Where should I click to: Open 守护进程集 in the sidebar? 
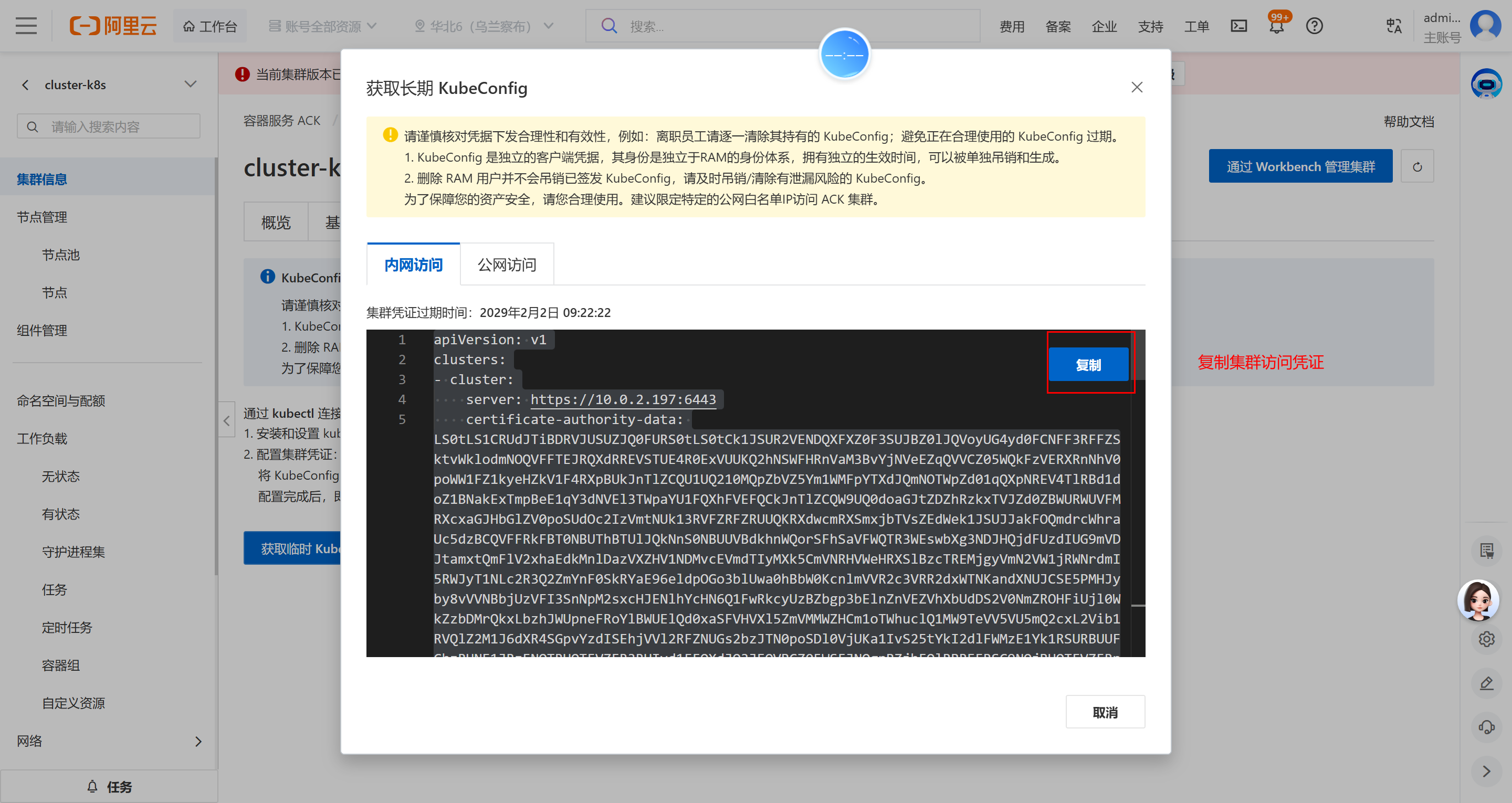73,551
